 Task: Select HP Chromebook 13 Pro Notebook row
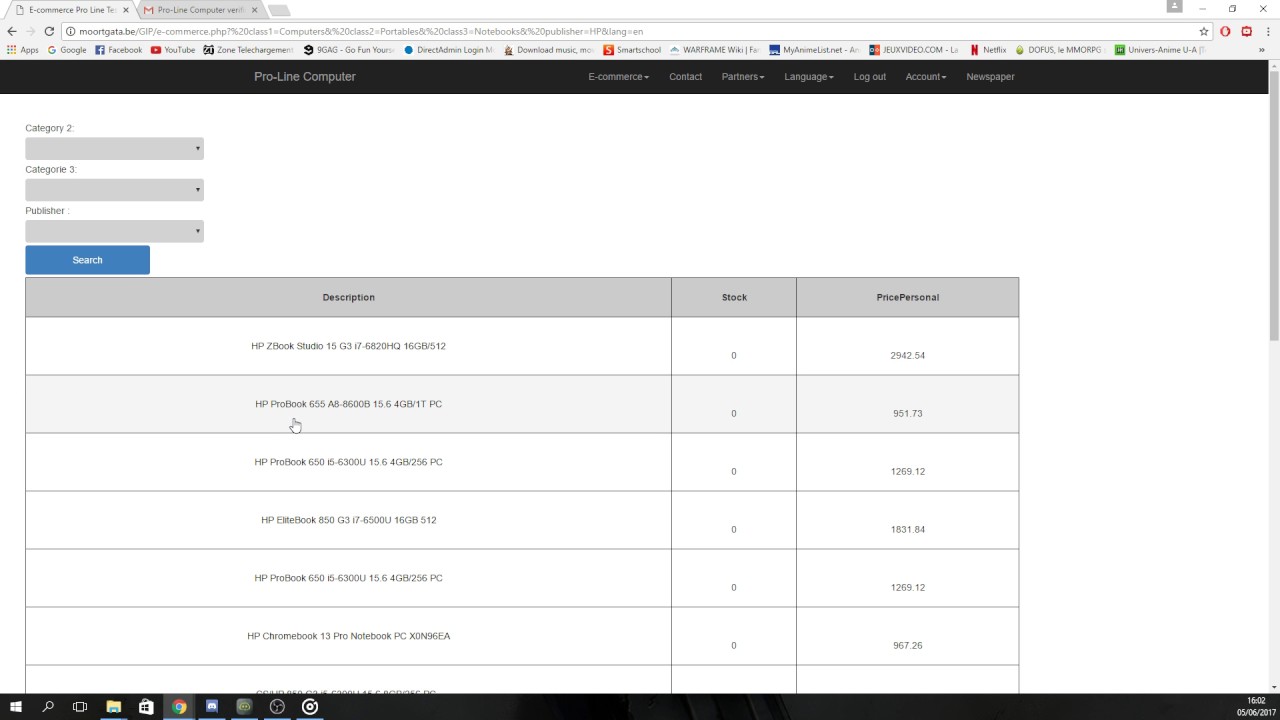coord(522,636)
